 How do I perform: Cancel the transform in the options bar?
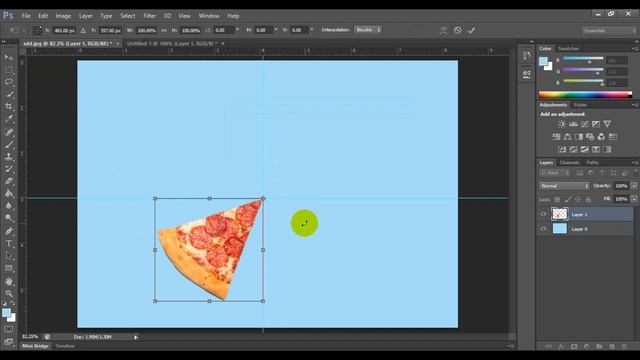tap(458, 30)
